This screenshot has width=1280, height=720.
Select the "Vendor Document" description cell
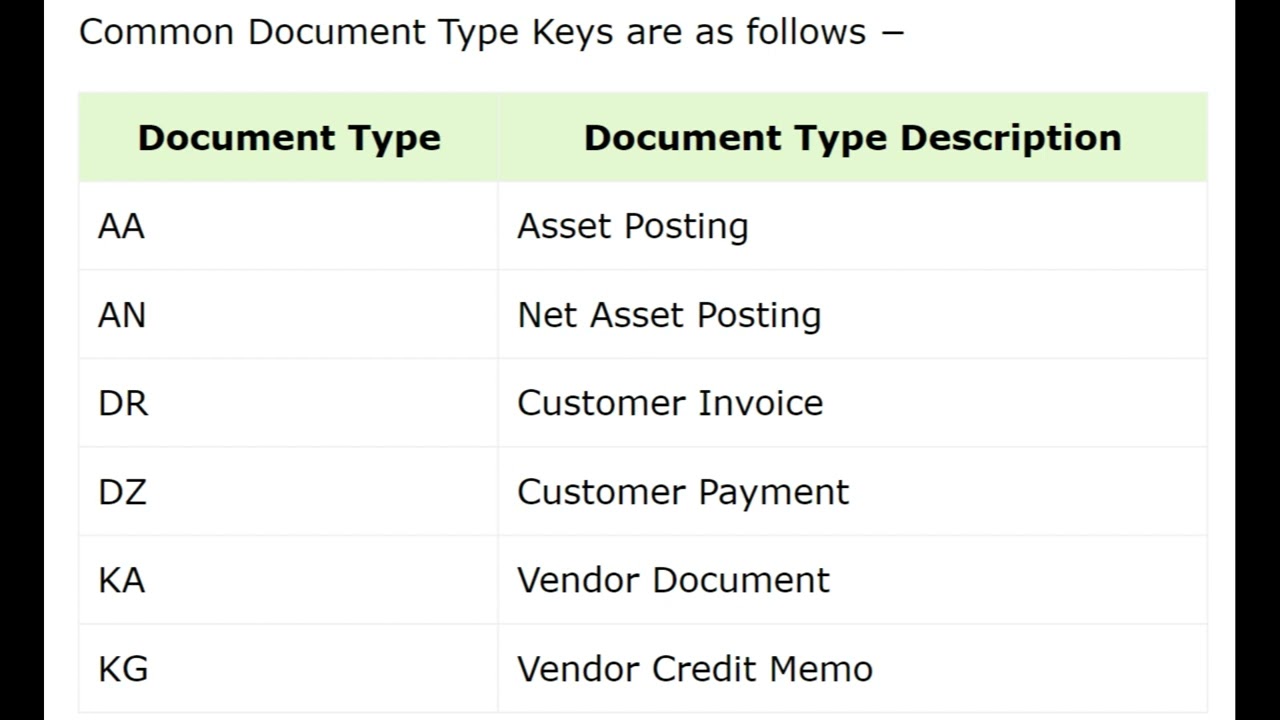pos(673,580)
